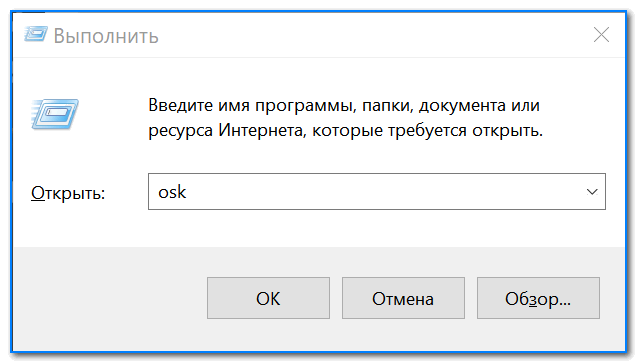
Task: Click the empty area of Открыть combo box
Action: coord(382,192)
